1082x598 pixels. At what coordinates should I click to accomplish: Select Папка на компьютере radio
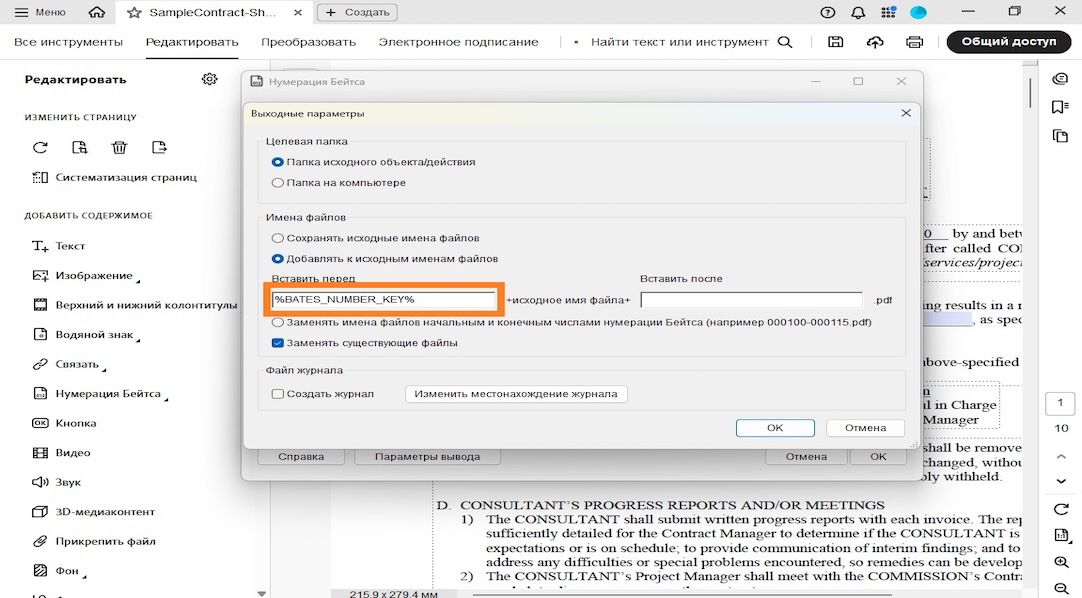[x=277, y=183]
